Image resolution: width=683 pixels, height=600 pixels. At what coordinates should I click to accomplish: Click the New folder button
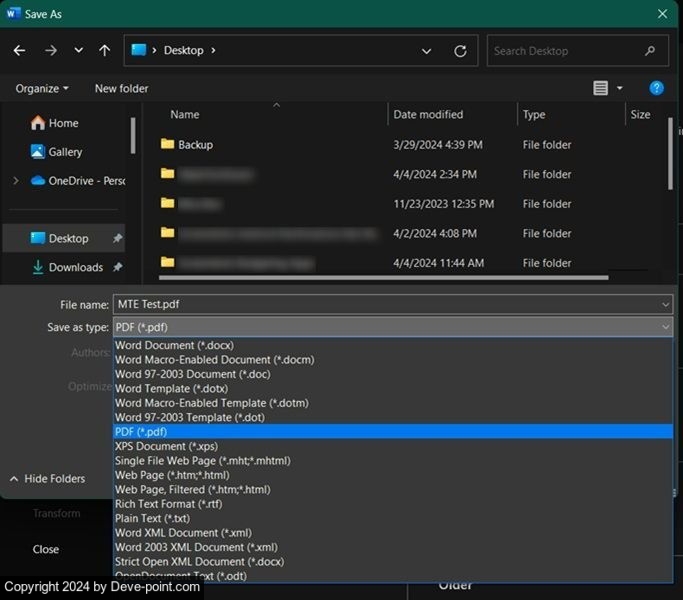click(121, 88)
